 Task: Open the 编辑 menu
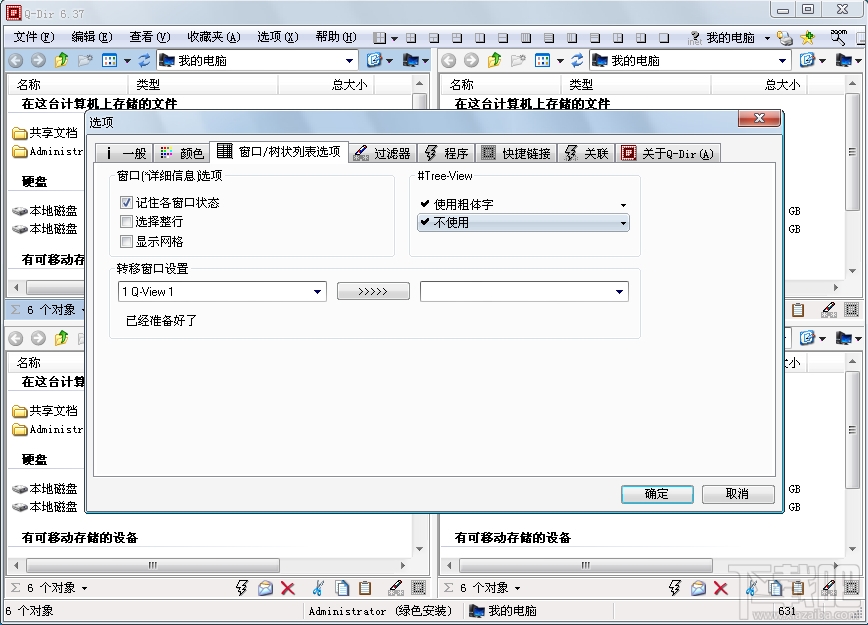[x=92, y=37]
